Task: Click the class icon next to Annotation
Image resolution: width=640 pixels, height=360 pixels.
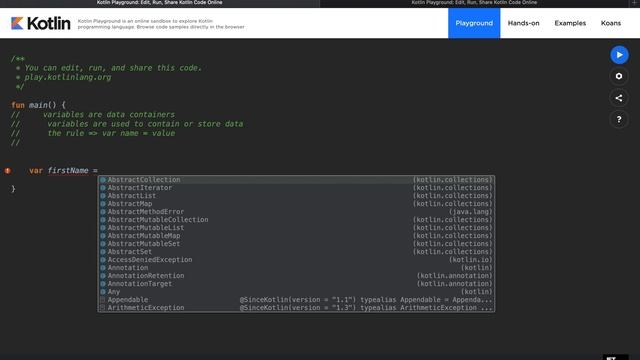Action: pos(103,268)
